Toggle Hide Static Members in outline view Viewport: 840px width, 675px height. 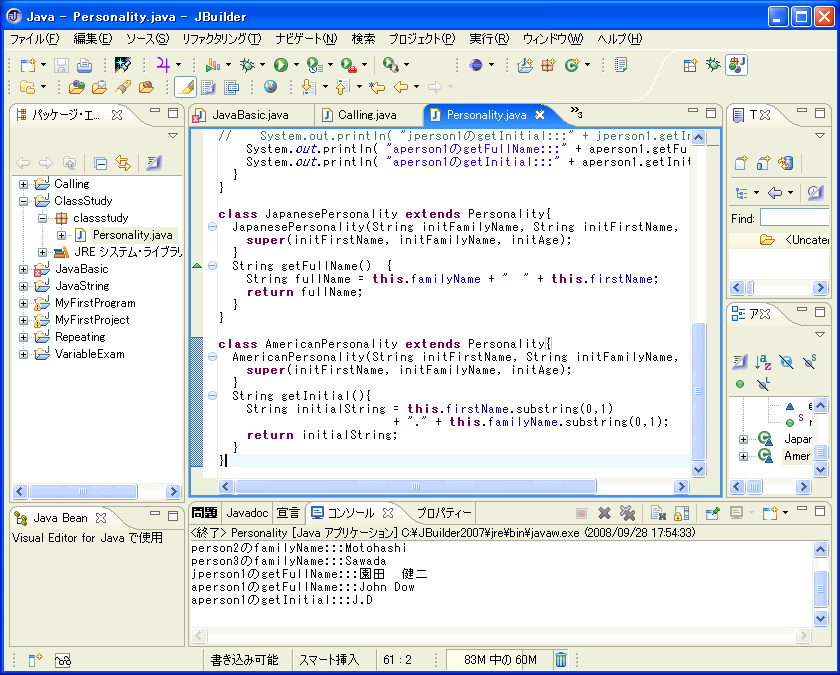pyautogui.click(x=810, y=361)
